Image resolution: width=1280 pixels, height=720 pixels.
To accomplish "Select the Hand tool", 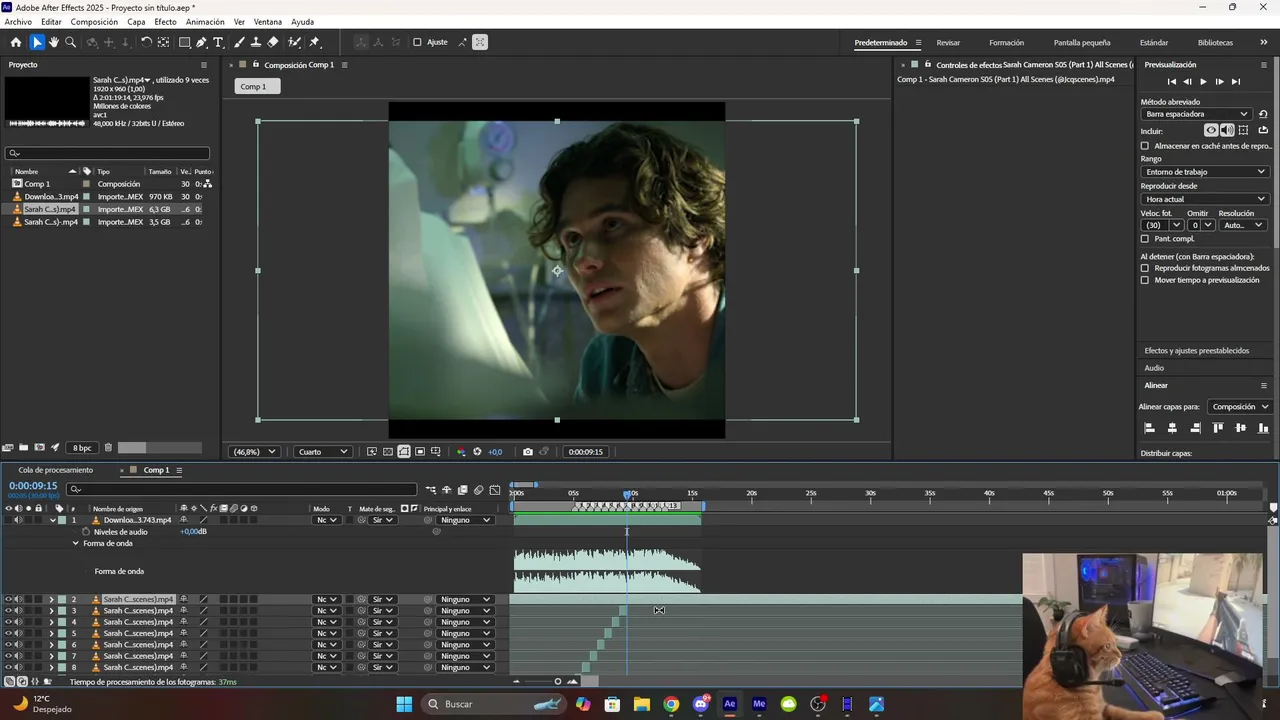I will tap(54, 42).
